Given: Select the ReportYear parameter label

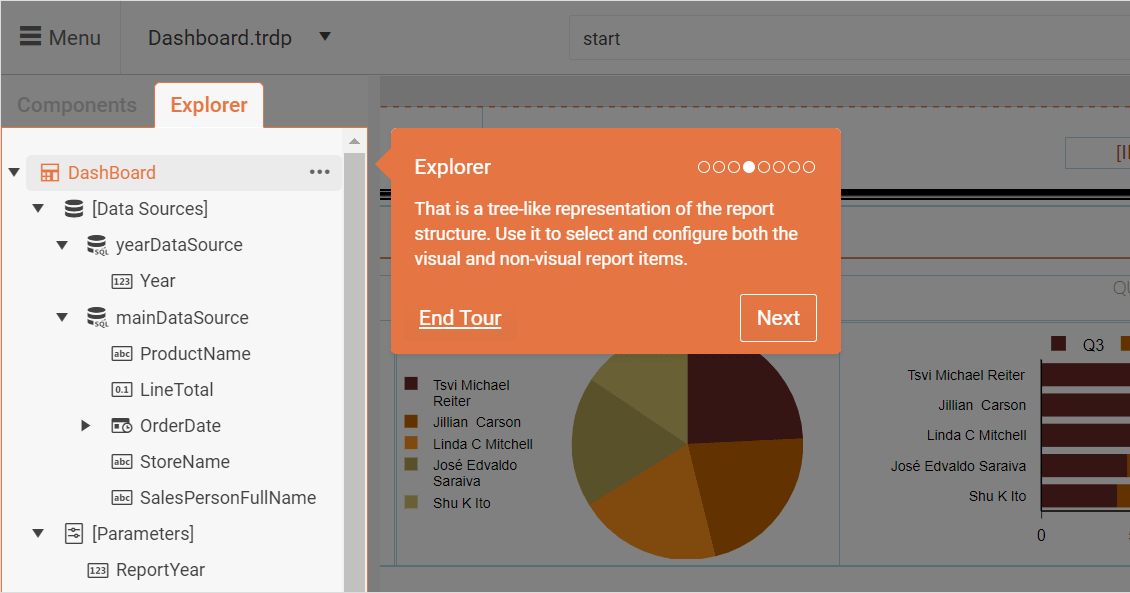Looking at the screenshot, I should 161,570.
